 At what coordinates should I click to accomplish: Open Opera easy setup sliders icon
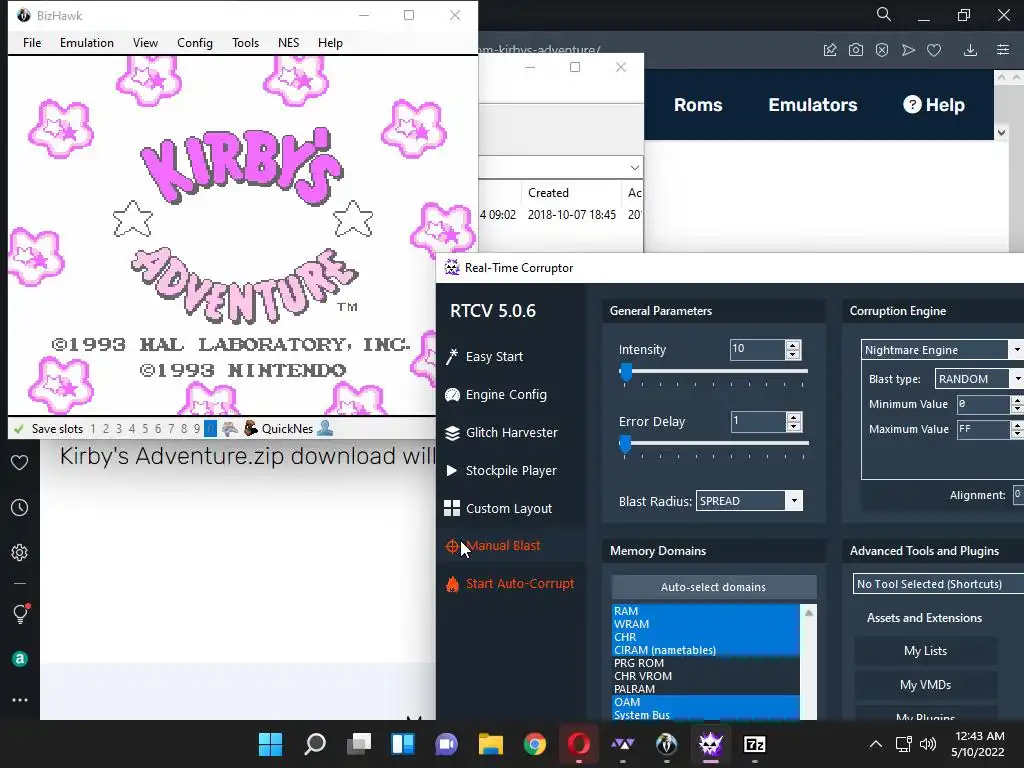pos(1003,50)
